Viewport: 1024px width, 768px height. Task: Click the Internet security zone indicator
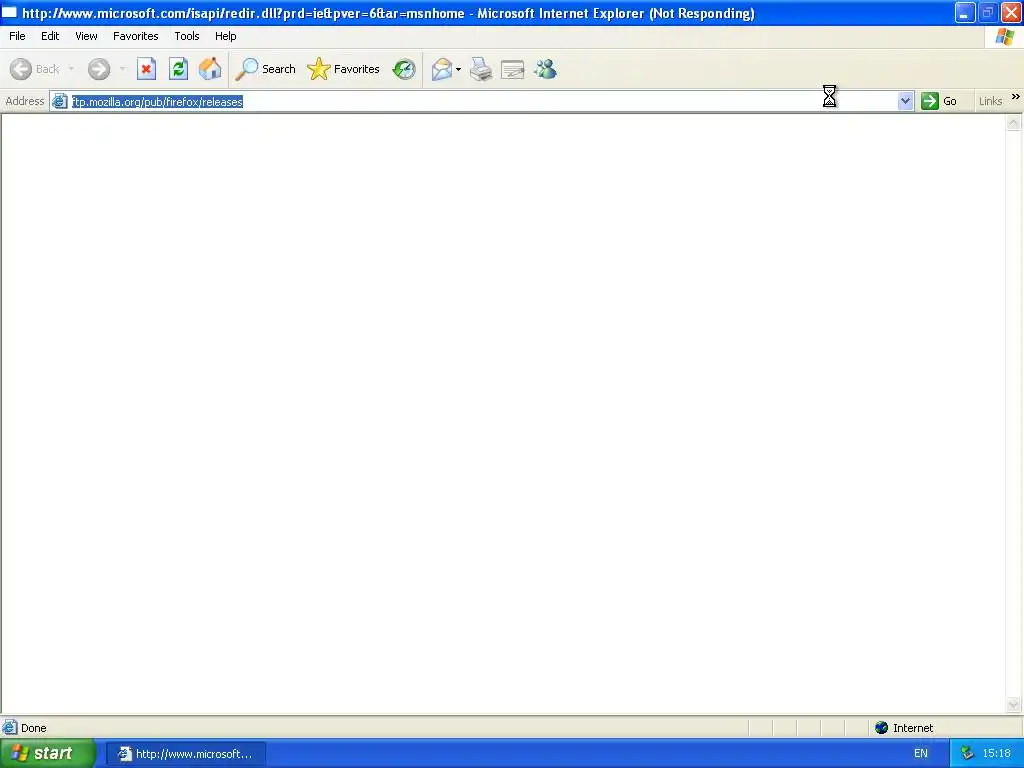(904, 728)
